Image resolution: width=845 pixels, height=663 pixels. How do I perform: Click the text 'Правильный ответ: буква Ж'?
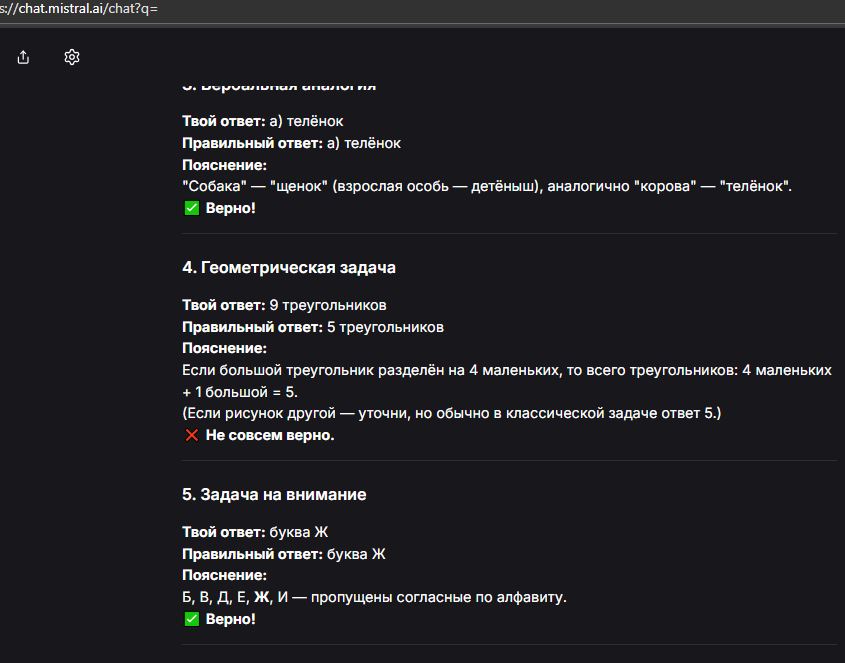tap(284, 554)
